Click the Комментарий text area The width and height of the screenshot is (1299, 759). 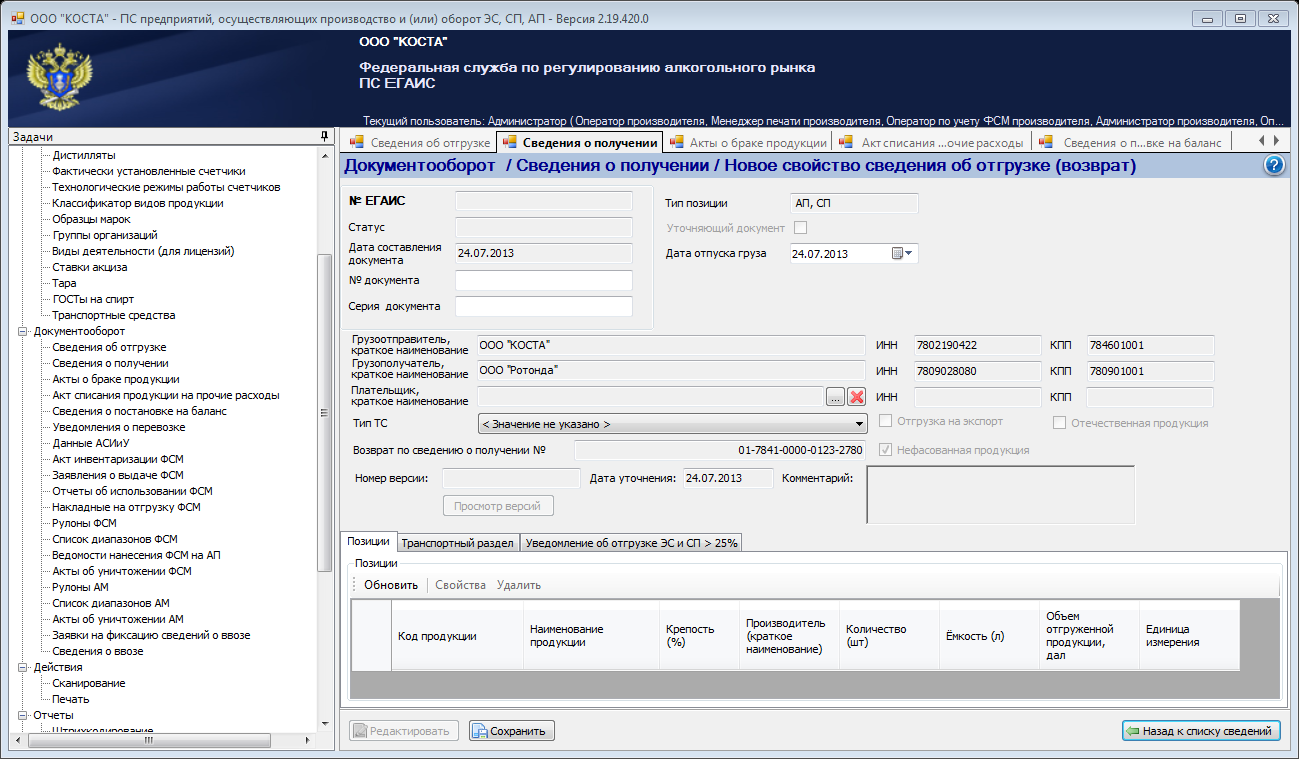click(1000, 495)
